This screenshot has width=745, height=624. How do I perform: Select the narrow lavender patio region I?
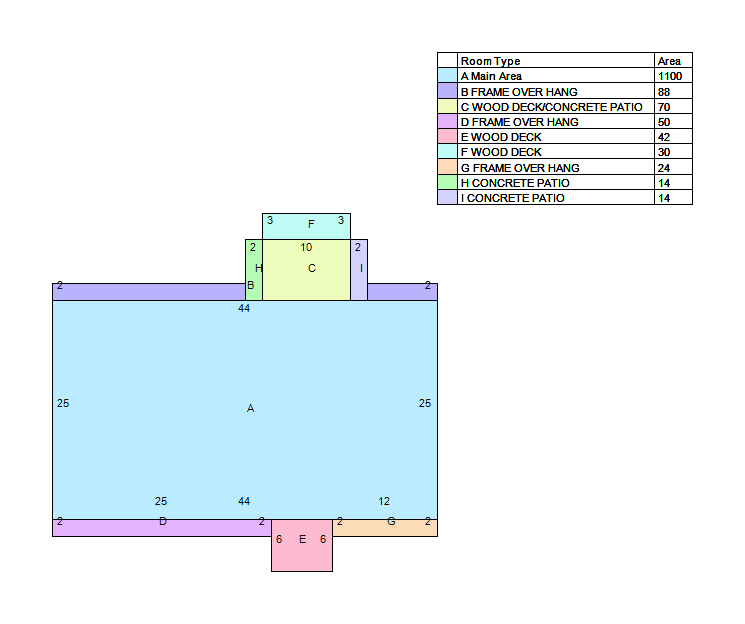(x=359, y=270)
